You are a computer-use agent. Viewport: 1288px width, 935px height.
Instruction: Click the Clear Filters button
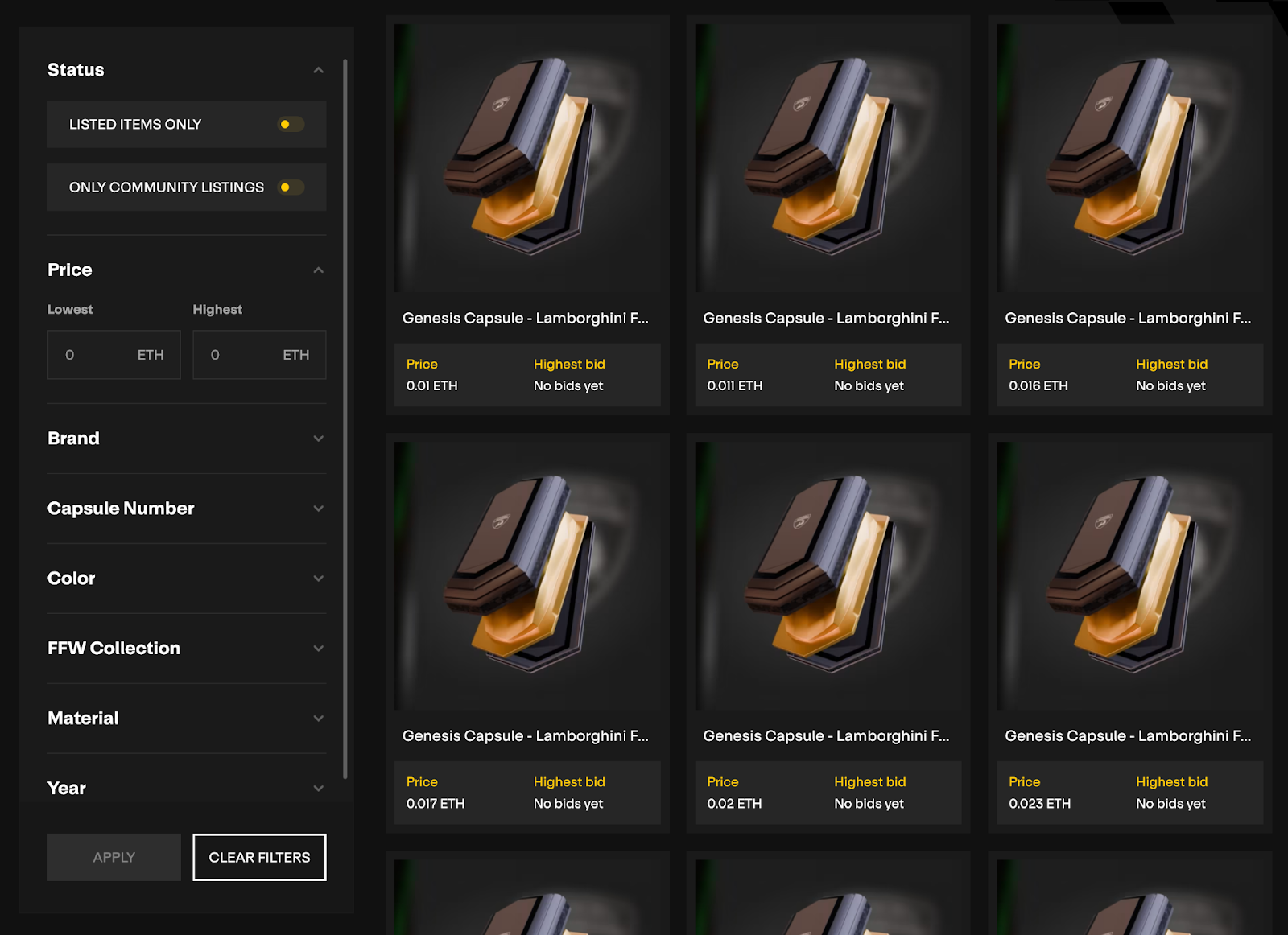tap(259, 857)
